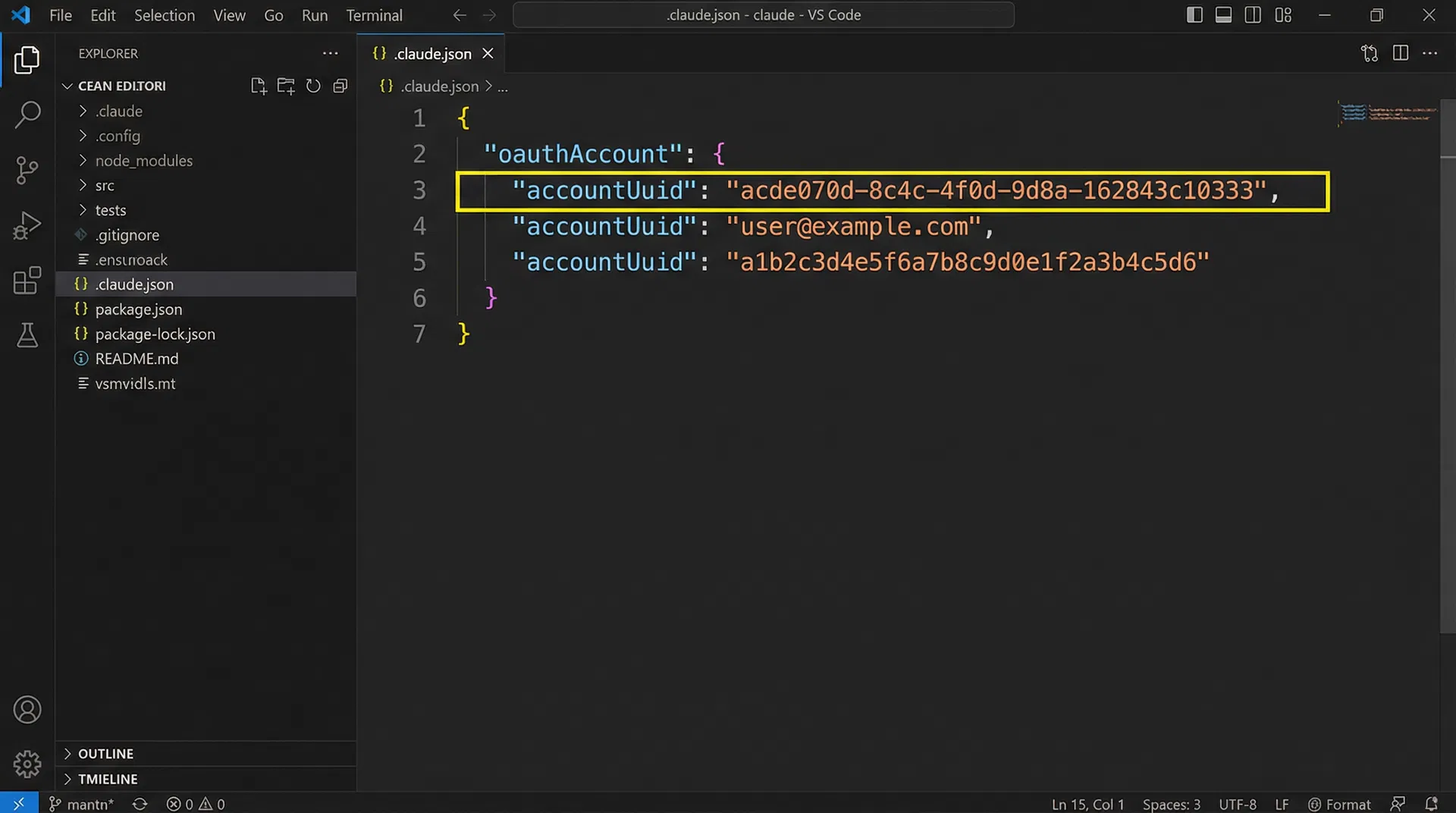This screenshot has height=813, width=1456.
Task: Toggle the primary side bar
Action: (x=1194, y=15)
